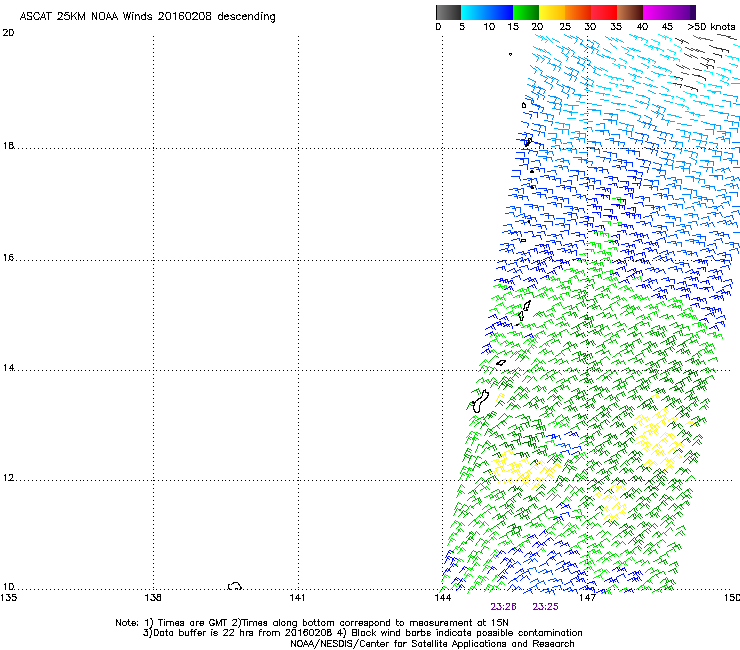740x650 pixels.
Task: Click the '25' label under the color bar
Action: [x=565, y=27]
